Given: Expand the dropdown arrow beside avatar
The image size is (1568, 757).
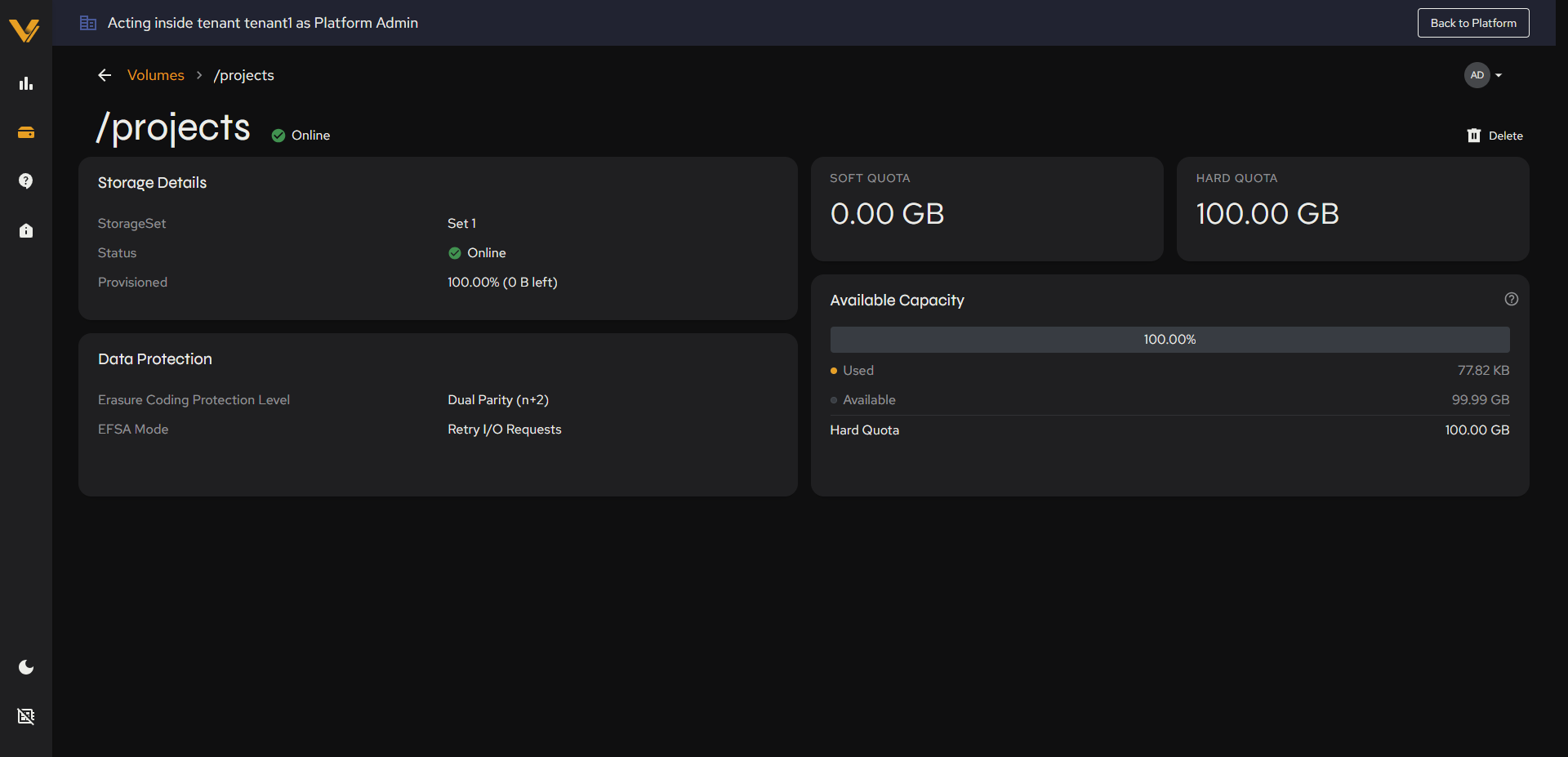Looking at the screenshot, I should pyautogui.click(x=1499, y=75).
